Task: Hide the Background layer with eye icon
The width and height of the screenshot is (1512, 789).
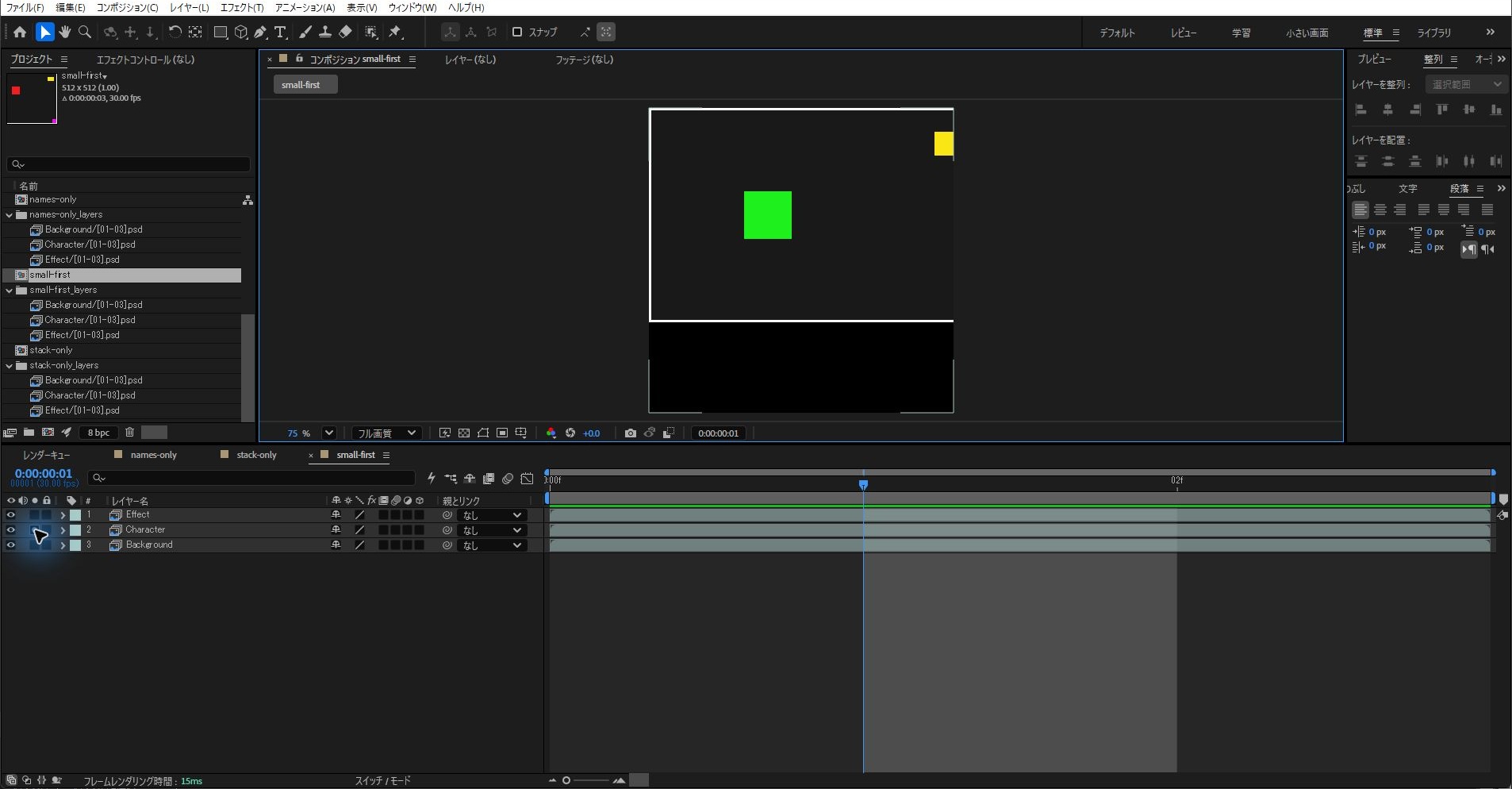Action: 11,545
